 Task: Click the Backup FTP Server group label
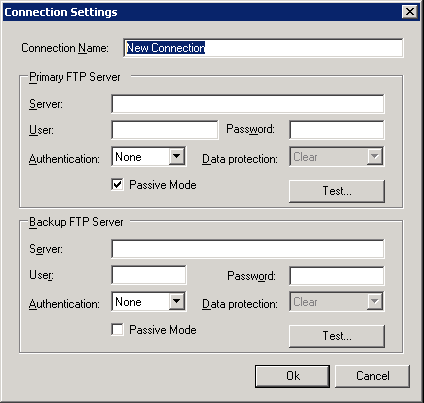coord(76,222)
